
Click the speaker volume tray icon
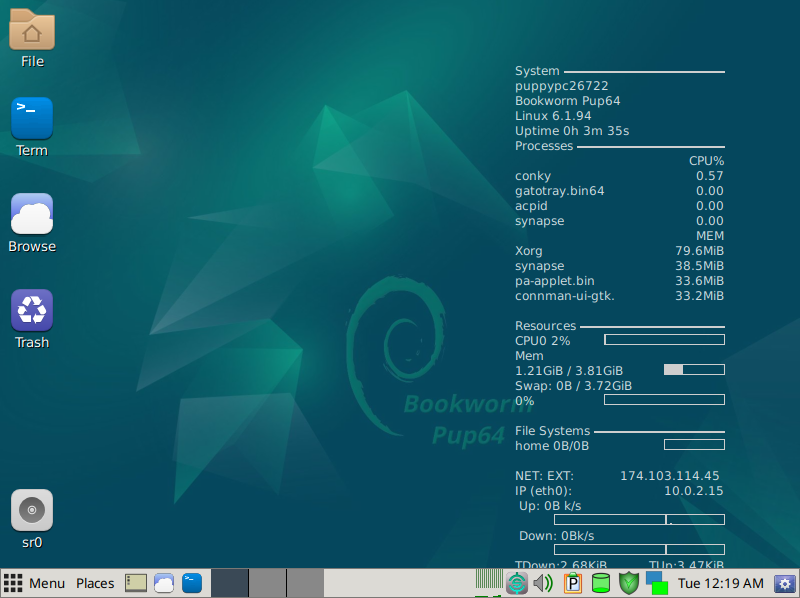[x=544, y=583]
